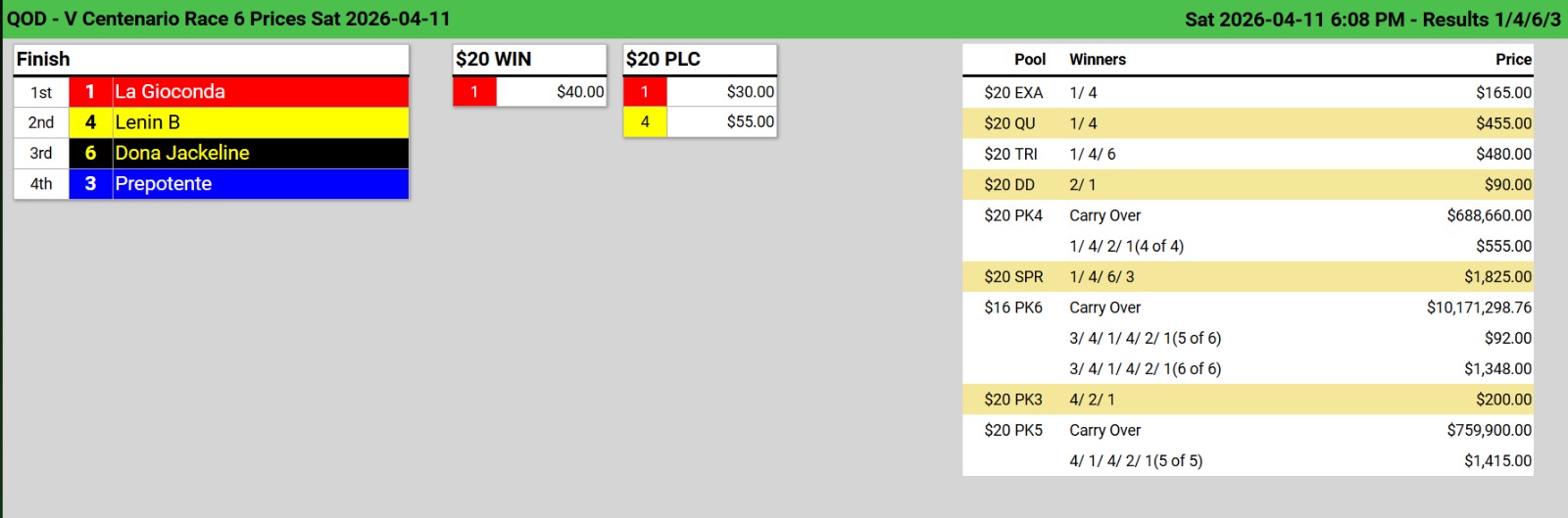Click the black number 6 cell beside Dona Jackeline

coord(90,153)
